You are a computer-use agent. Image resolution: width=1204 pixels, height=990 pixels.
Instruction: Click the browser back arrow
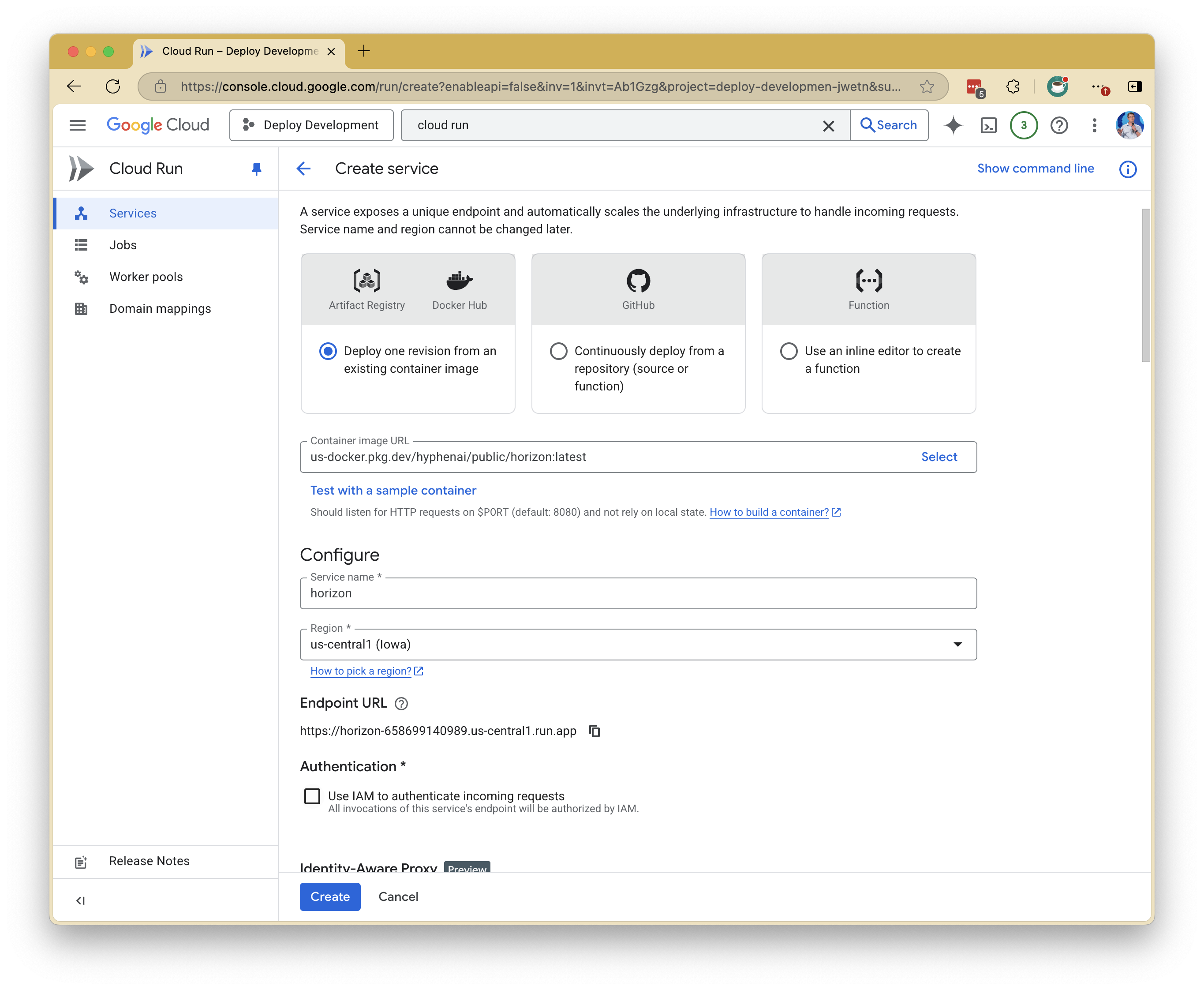[x=74, y=86]
